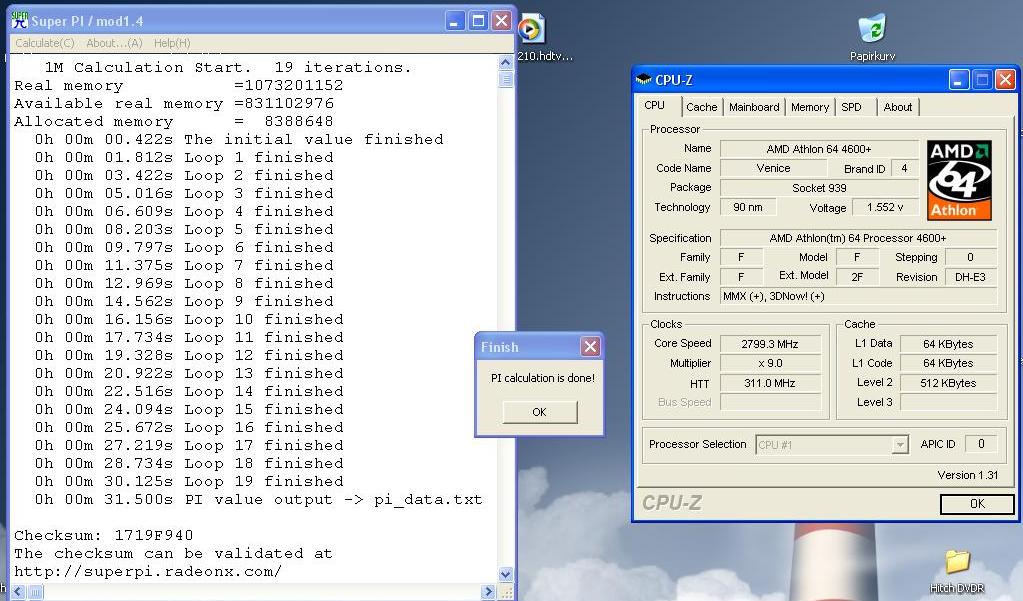Screen dimensions: 1023x601
Task: Minimize the Super PI window
Action: coord(455,21)
